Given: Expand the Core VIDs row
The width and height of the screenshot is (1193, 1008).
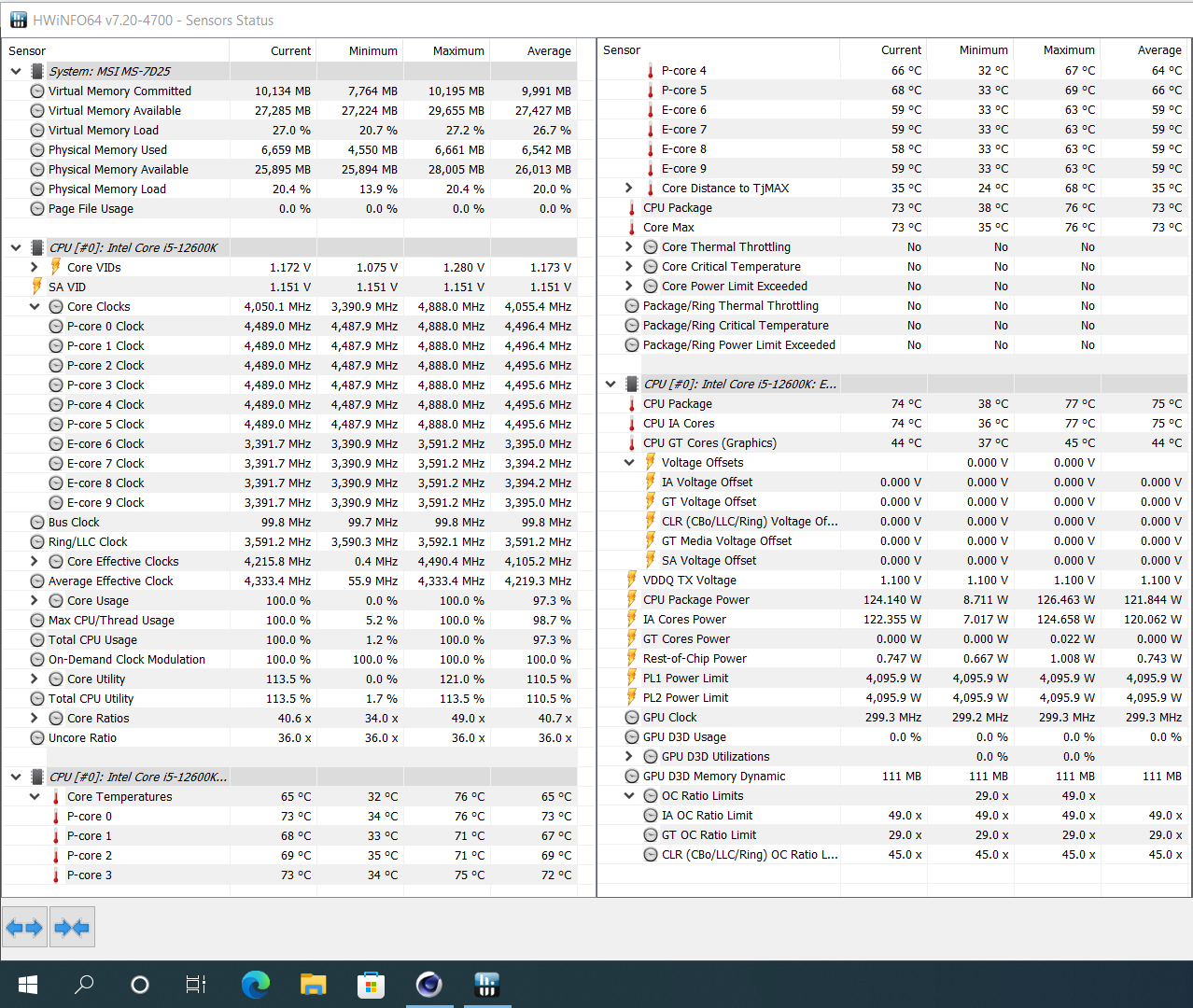Looking at the screenshot, I should (35, 267).
